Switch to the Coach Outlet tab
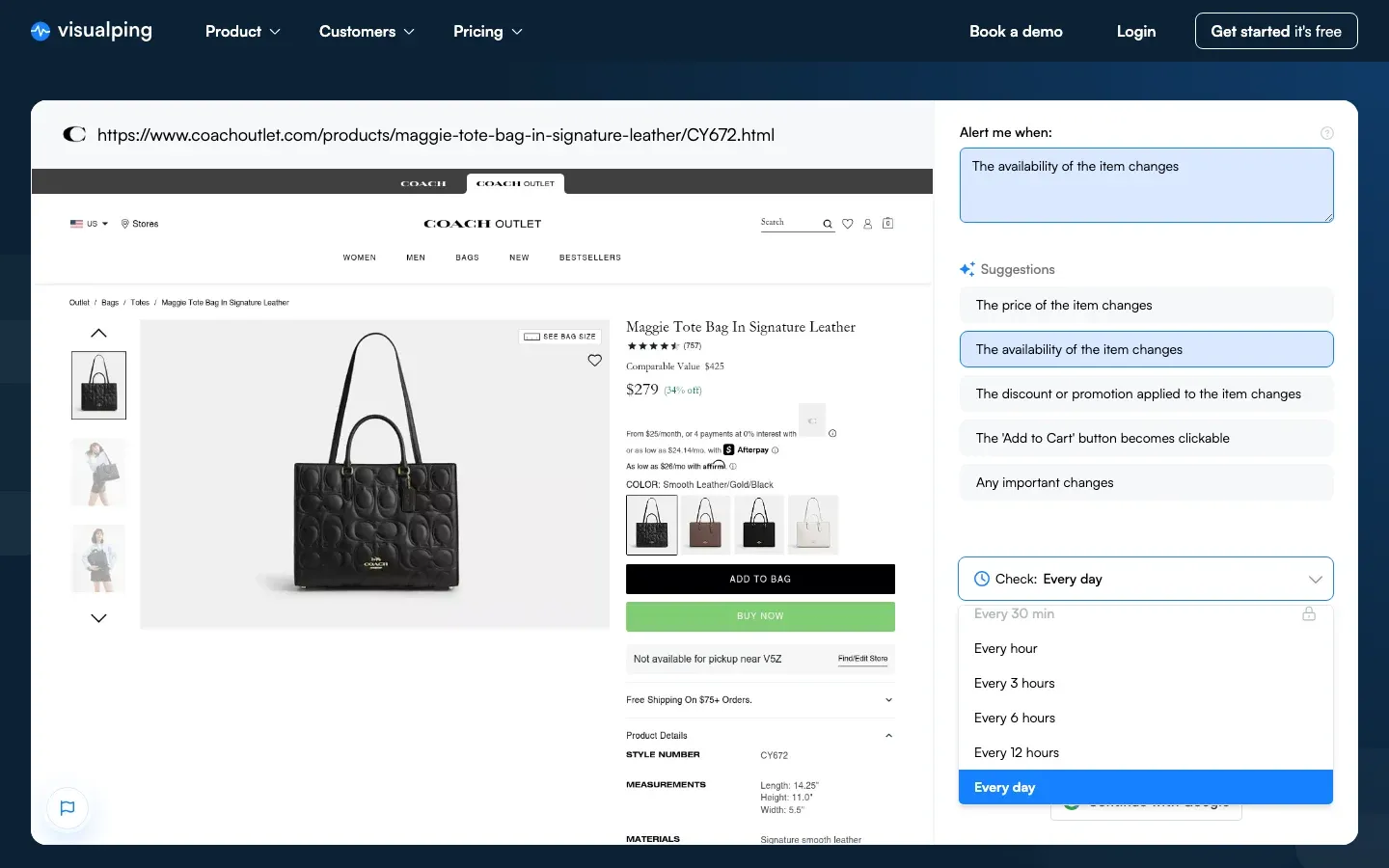 516,183
